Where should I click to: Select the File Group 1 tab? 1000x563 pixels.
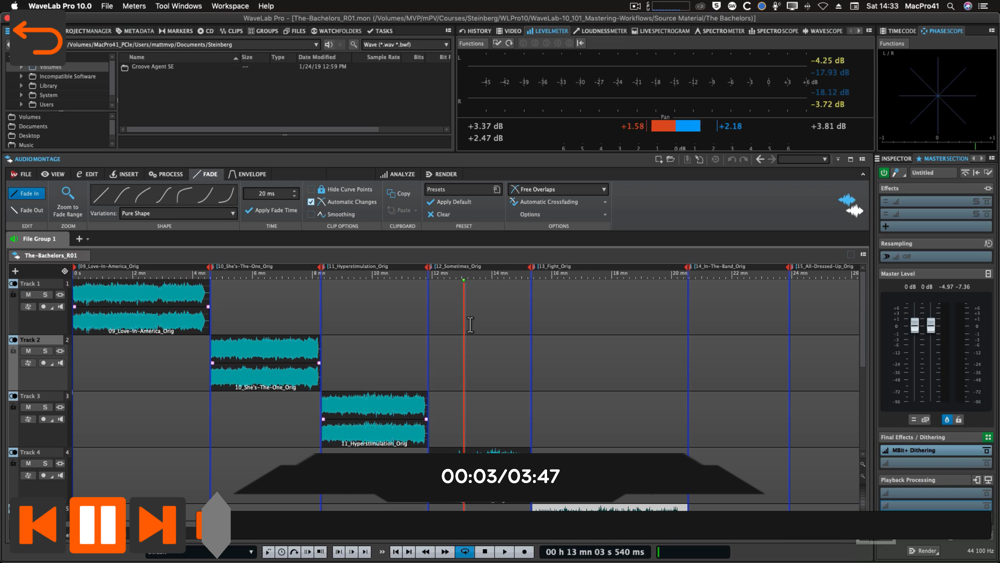[x=36, y=239]
